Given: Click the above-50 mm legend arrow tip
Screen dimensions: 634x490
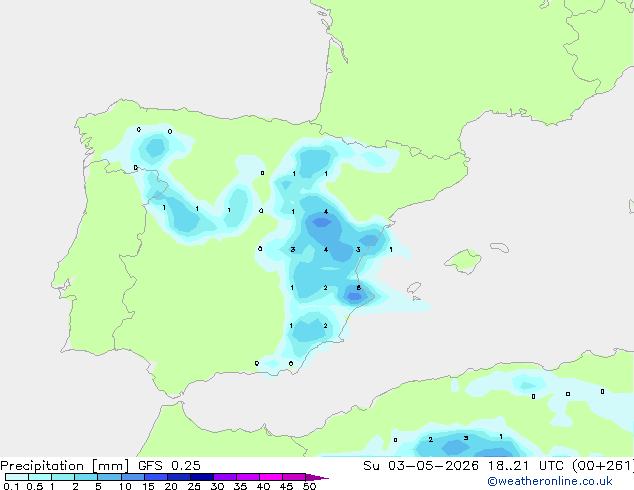Looking at the screenshot, I should [317, 477].
